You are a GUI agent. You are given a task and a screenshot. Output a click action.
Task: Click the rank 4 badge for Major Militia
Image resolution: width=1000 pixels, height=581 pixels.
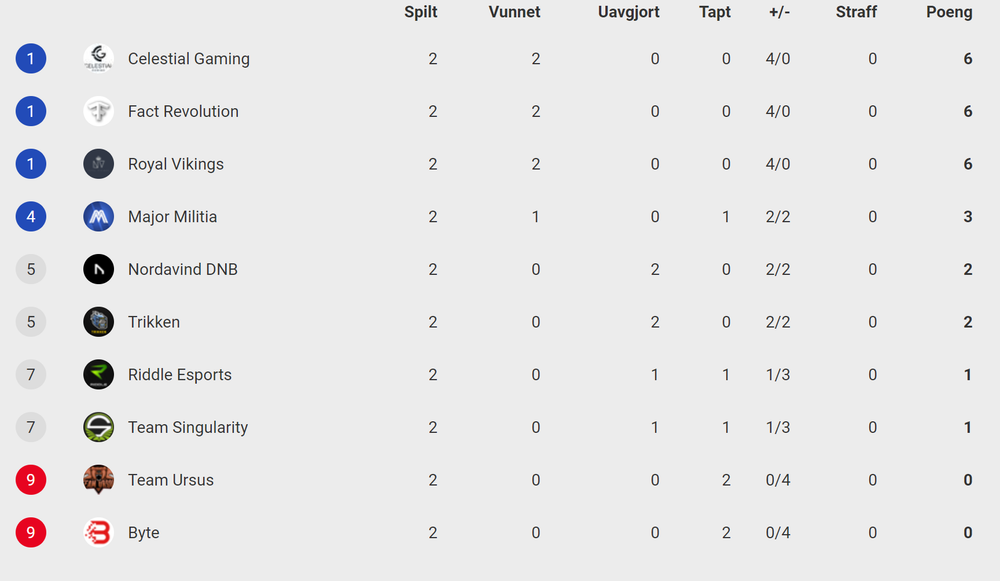(31, 217)
